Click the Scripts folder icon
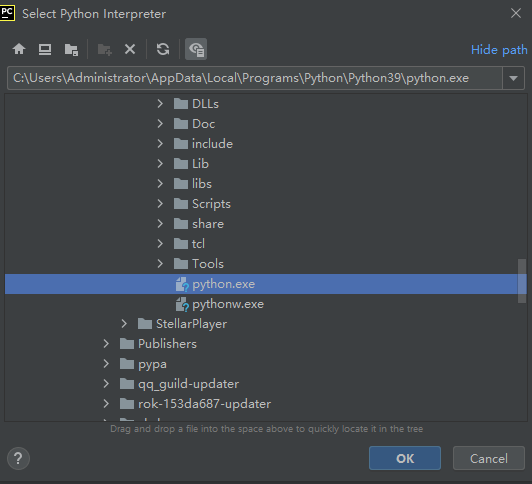This screenshot has width=532, height=484. (x=181, y=204)
